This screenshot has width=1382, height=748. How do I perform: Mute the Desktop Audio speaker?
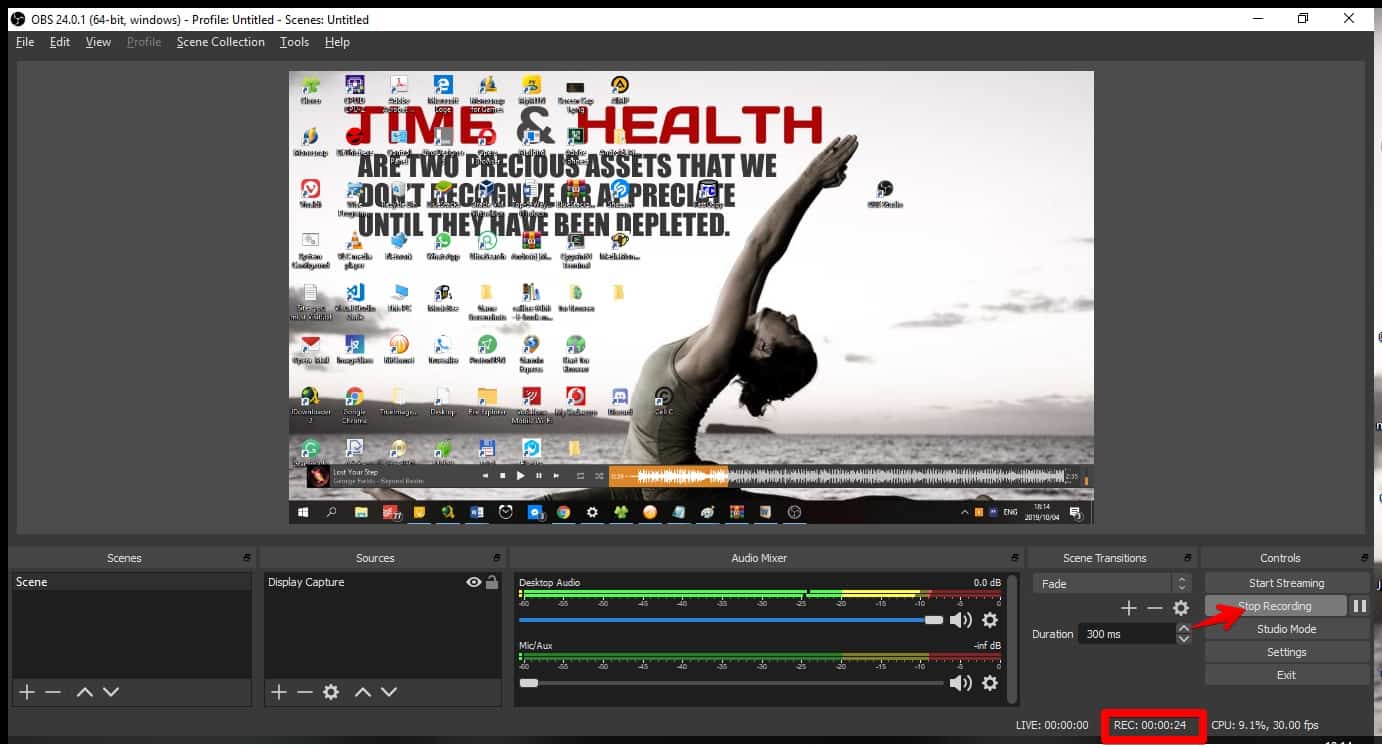pos(960,620)
